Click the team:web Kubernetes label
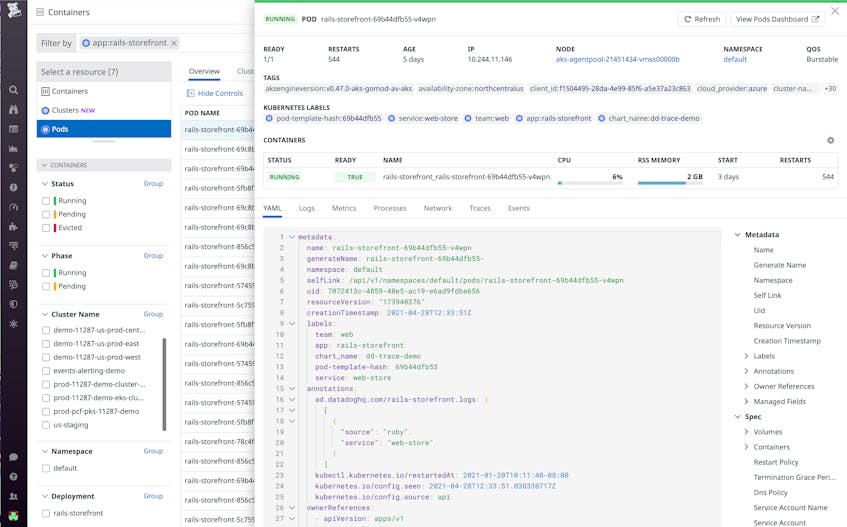Viewport: 847px width, 527px height. pos(487,118)
